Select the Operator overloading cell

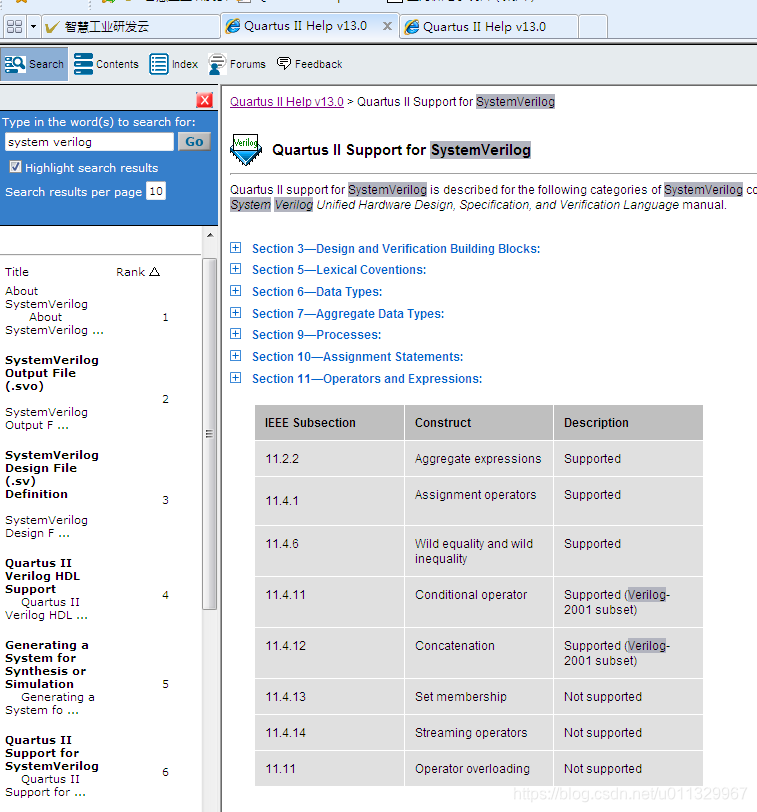pyautogui.click(x=479, y=768)
